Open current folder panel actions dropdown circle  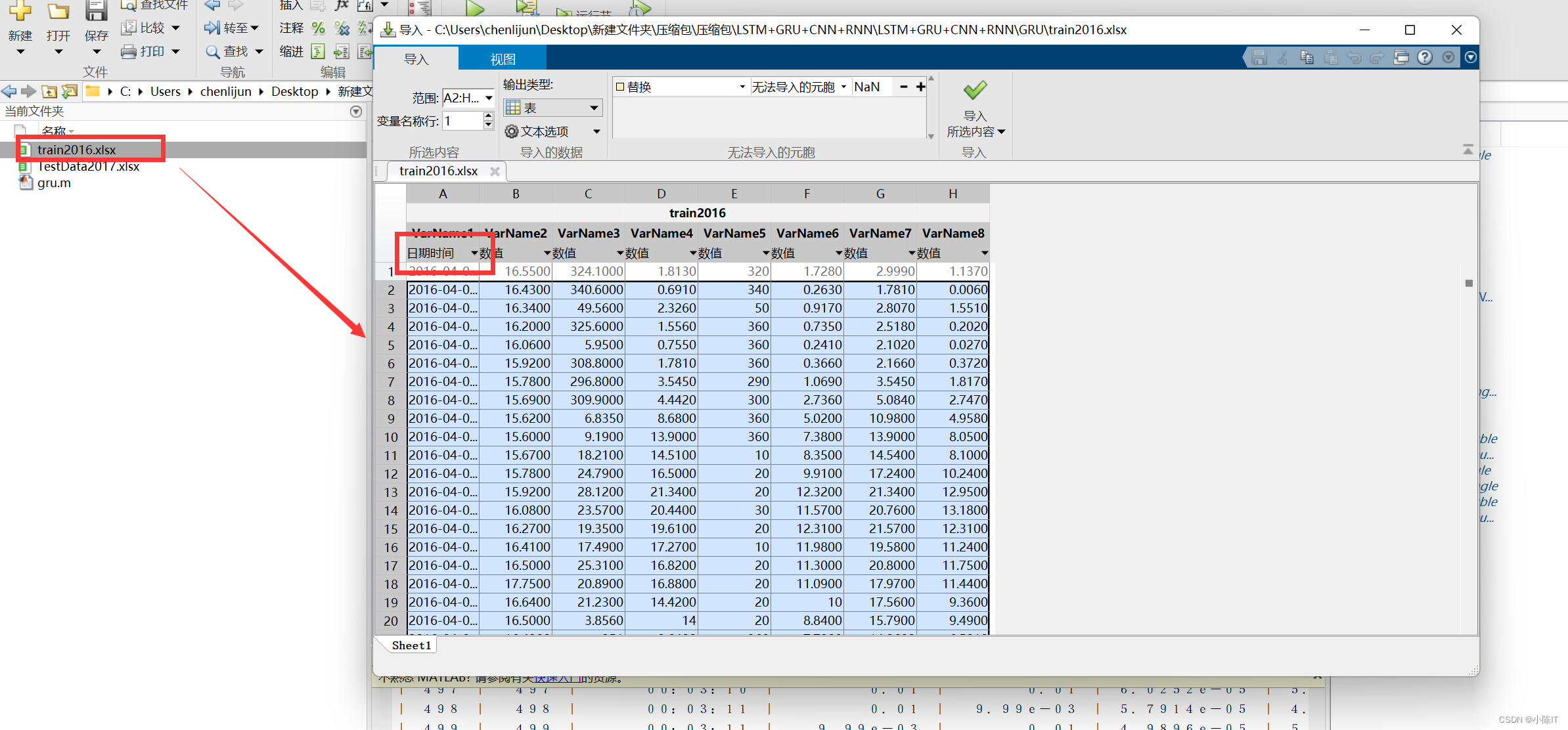(356, 111)
